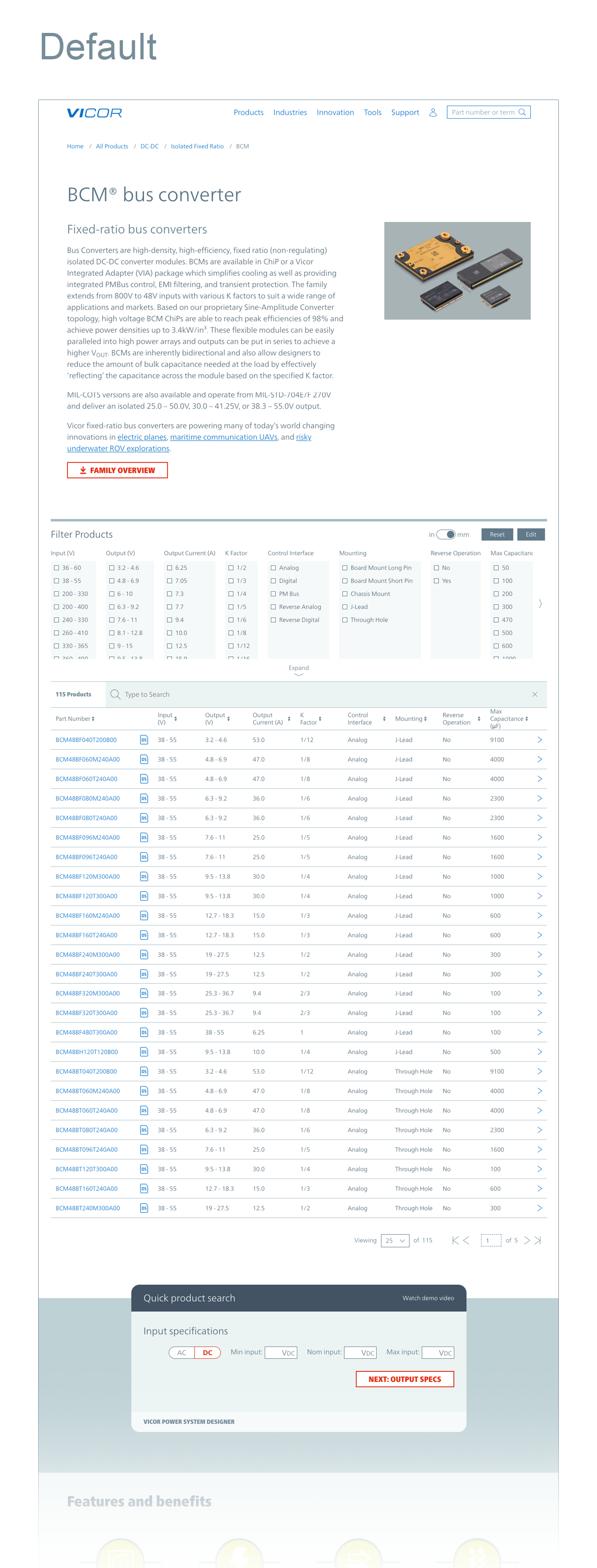Open datasheet icon for BCM48BT040T200B00
The width and height of the screenshot is (597, 1568).
click(144, 1071)
